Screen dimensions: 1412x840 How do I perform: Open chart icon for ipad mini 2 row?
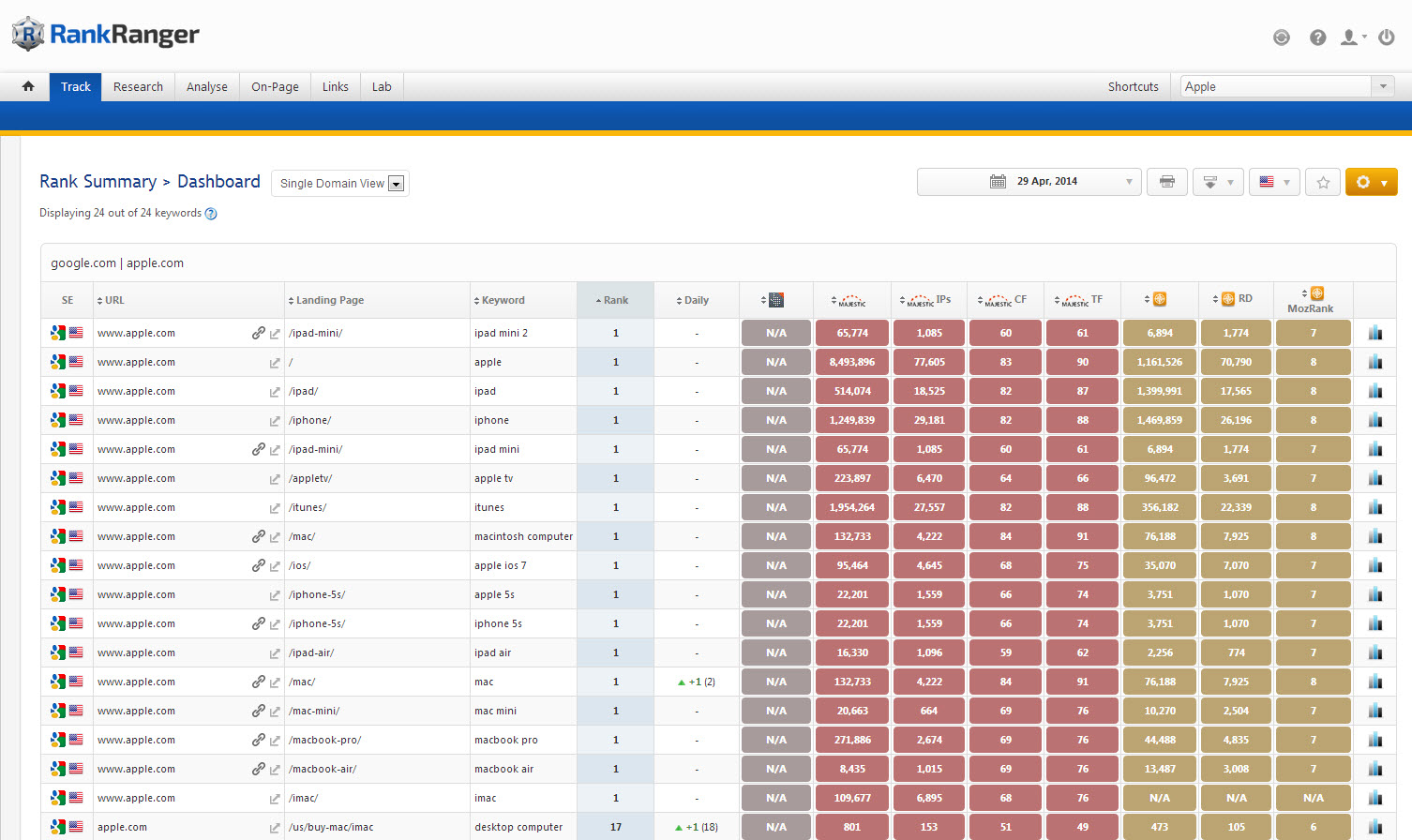(x=1374, y=333)
